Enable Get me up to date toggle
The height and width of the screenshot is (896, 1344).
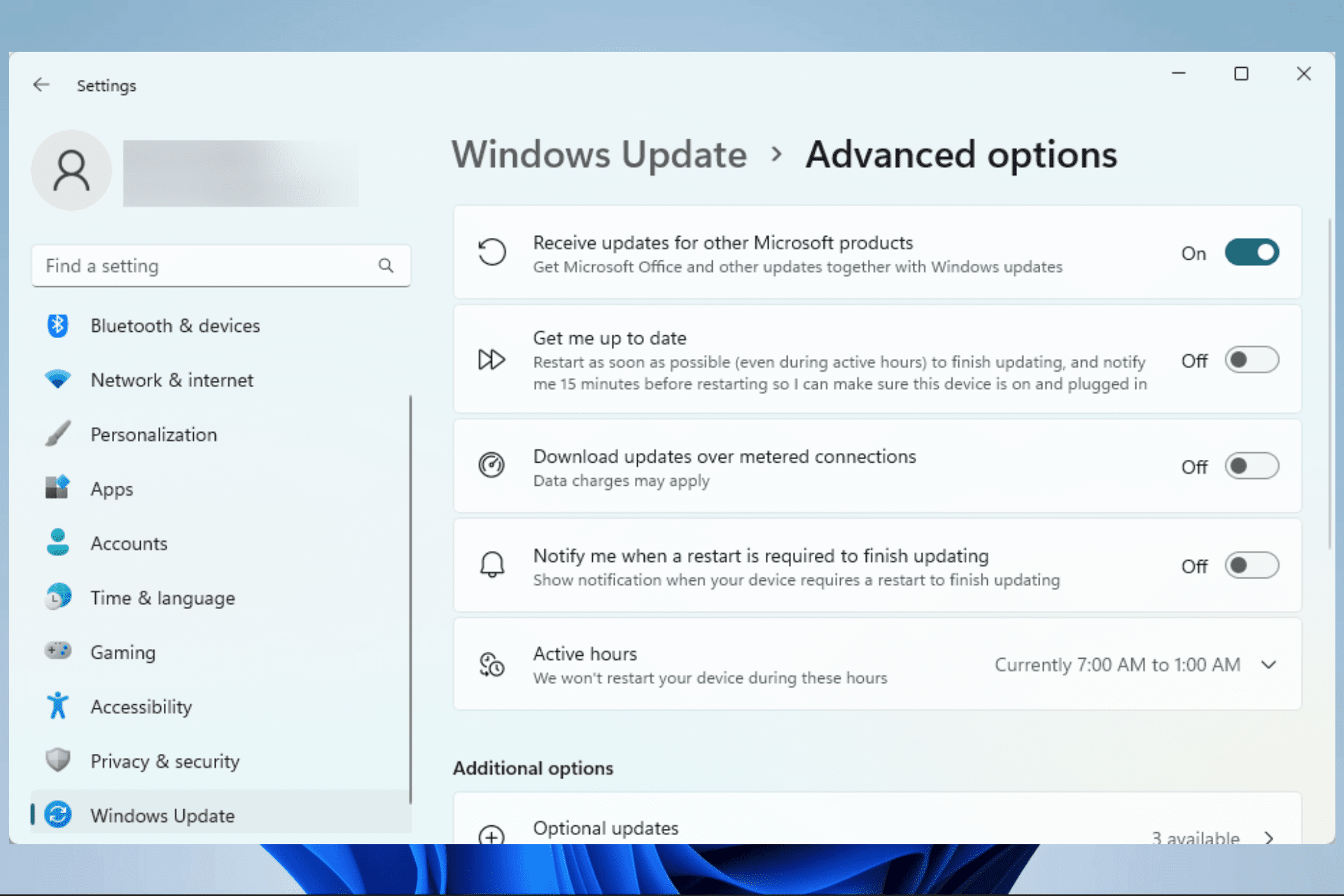click(x=1252, y=360)
